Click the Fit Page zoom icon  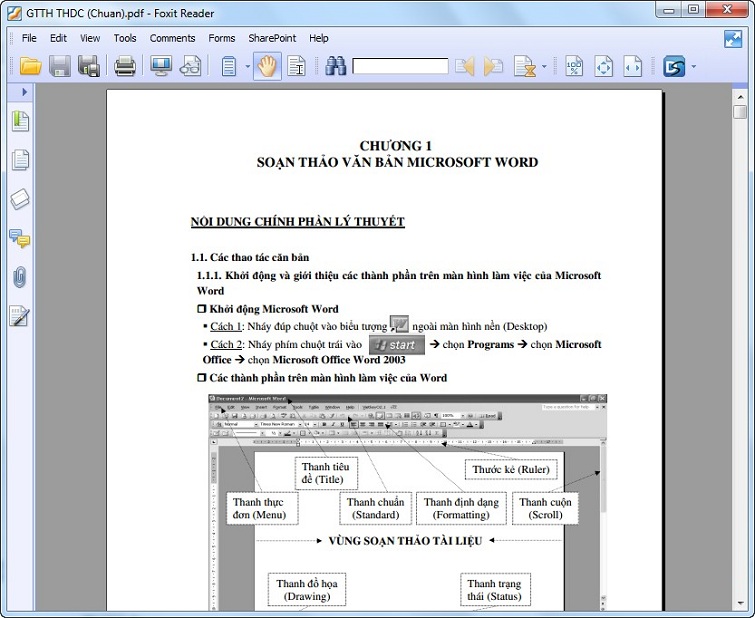[603, 67]
